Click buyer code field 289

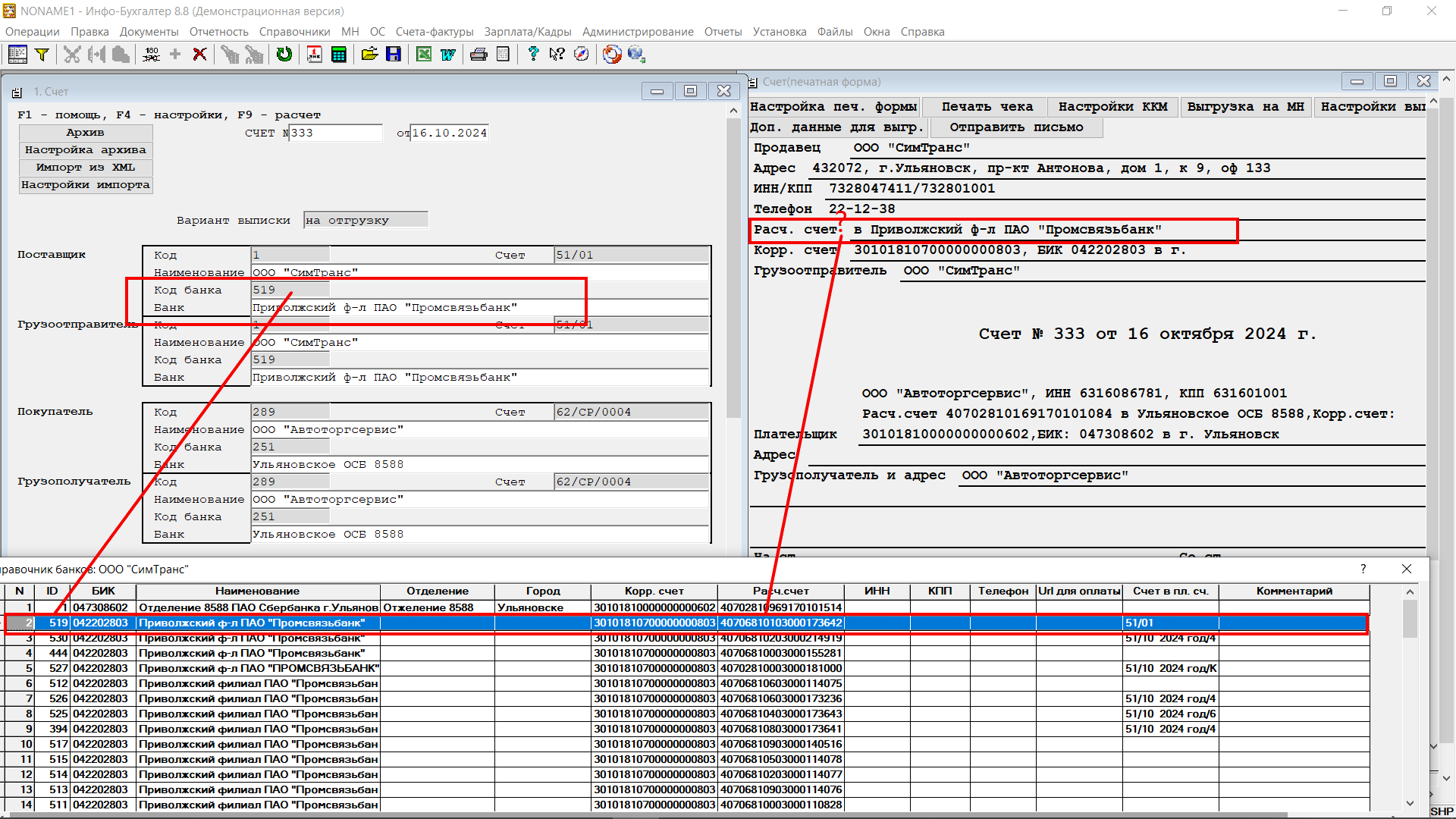[290, 412]
